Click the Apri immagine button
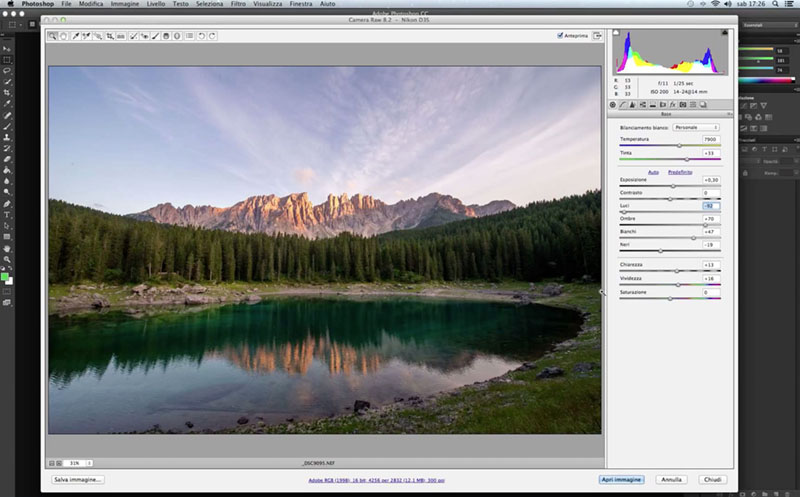 tap(621, 480)
